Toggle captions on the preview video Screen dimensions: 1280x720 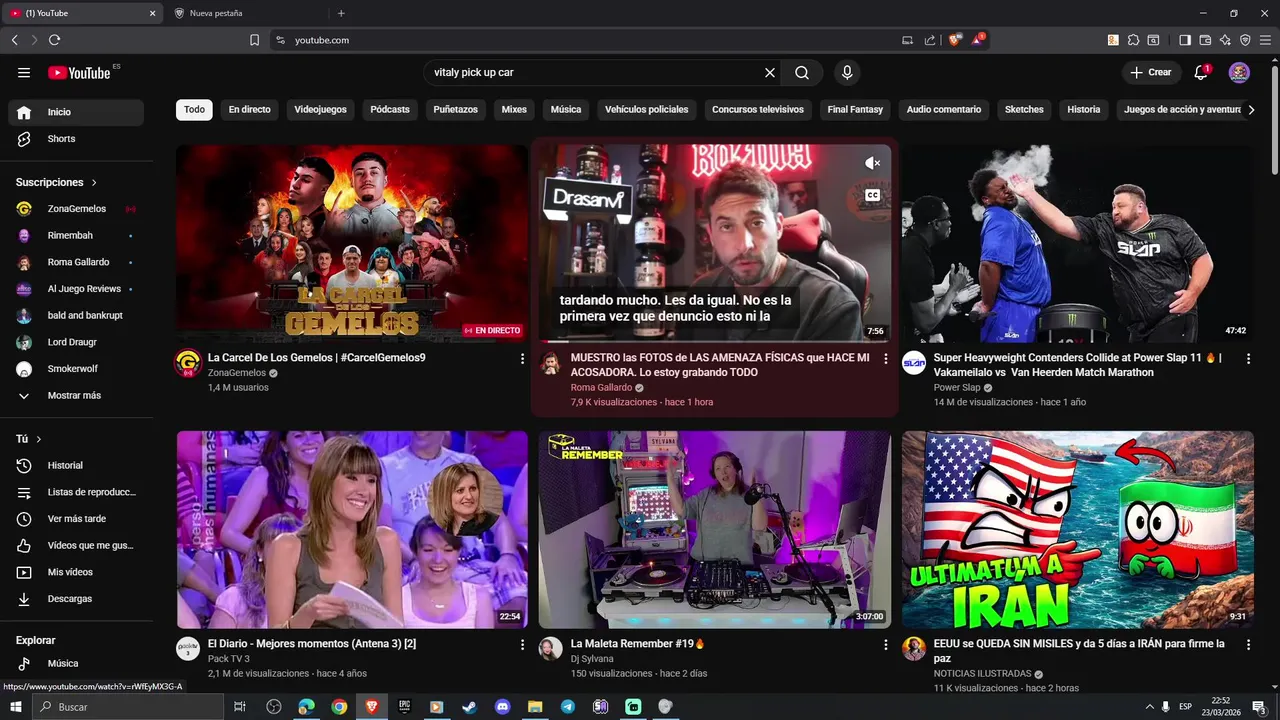[x=872, y=195]
